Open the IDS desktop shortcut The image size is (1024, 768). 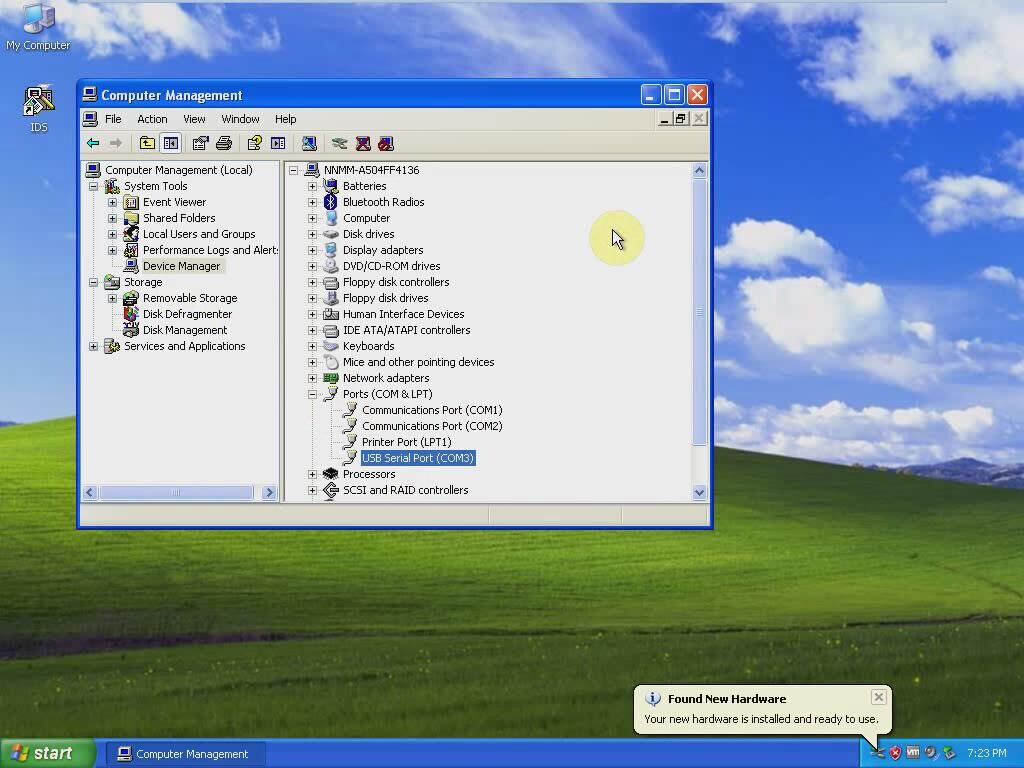coord(39,108)
